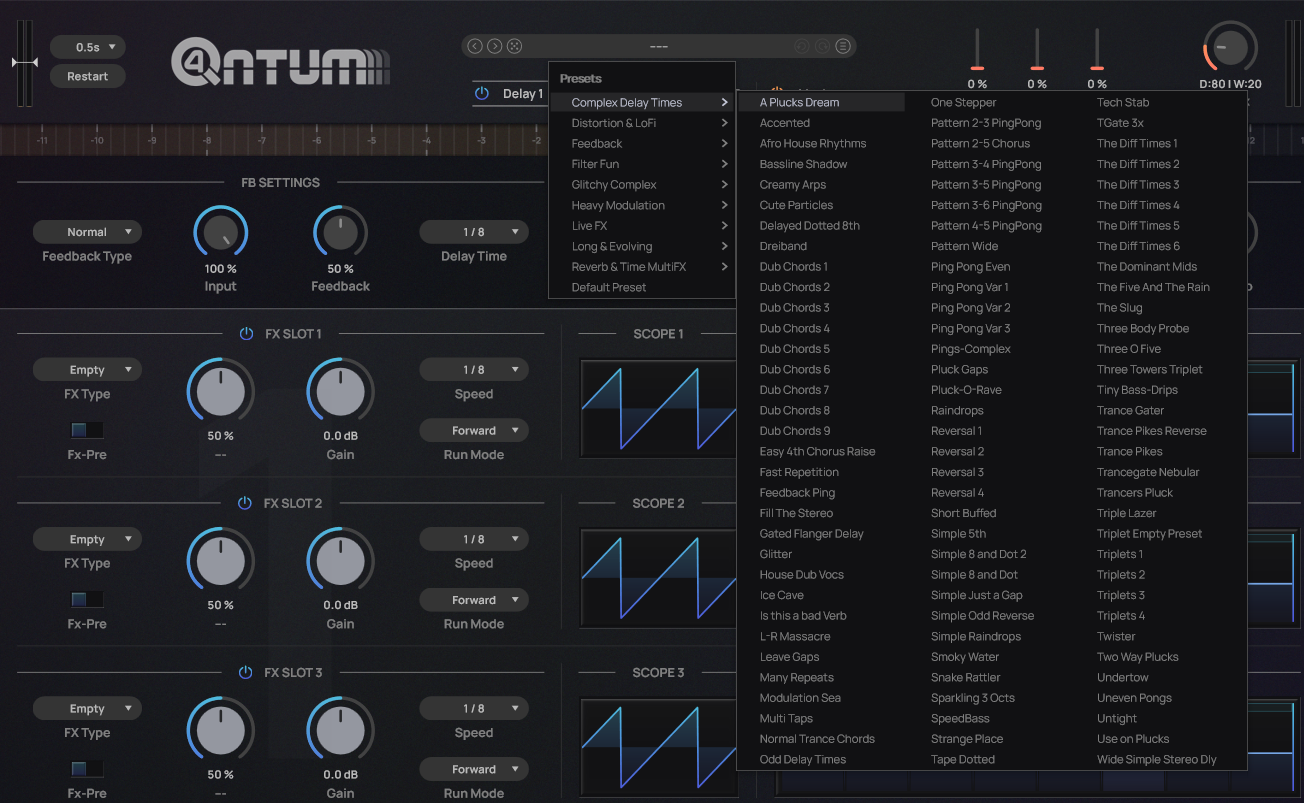Expand the Feedback preset category
The image size is (1304, 803).
(x=642, y=144)
